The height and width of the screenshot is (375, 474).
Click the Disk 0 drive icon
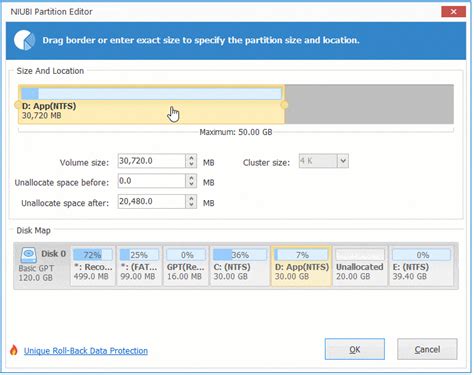tap(29, 255)
